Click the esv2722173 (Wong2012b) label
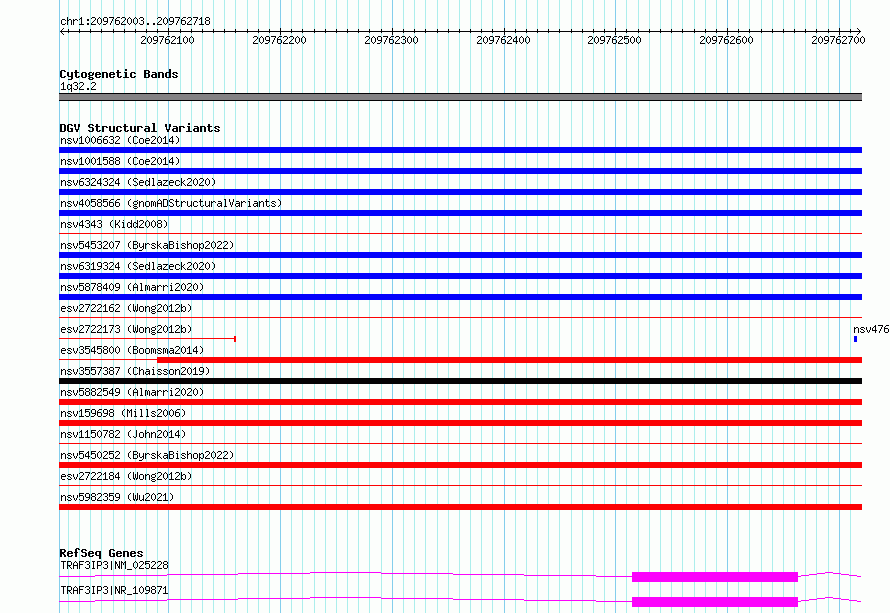Screen dimensions: 890x613 pos(126,329)
